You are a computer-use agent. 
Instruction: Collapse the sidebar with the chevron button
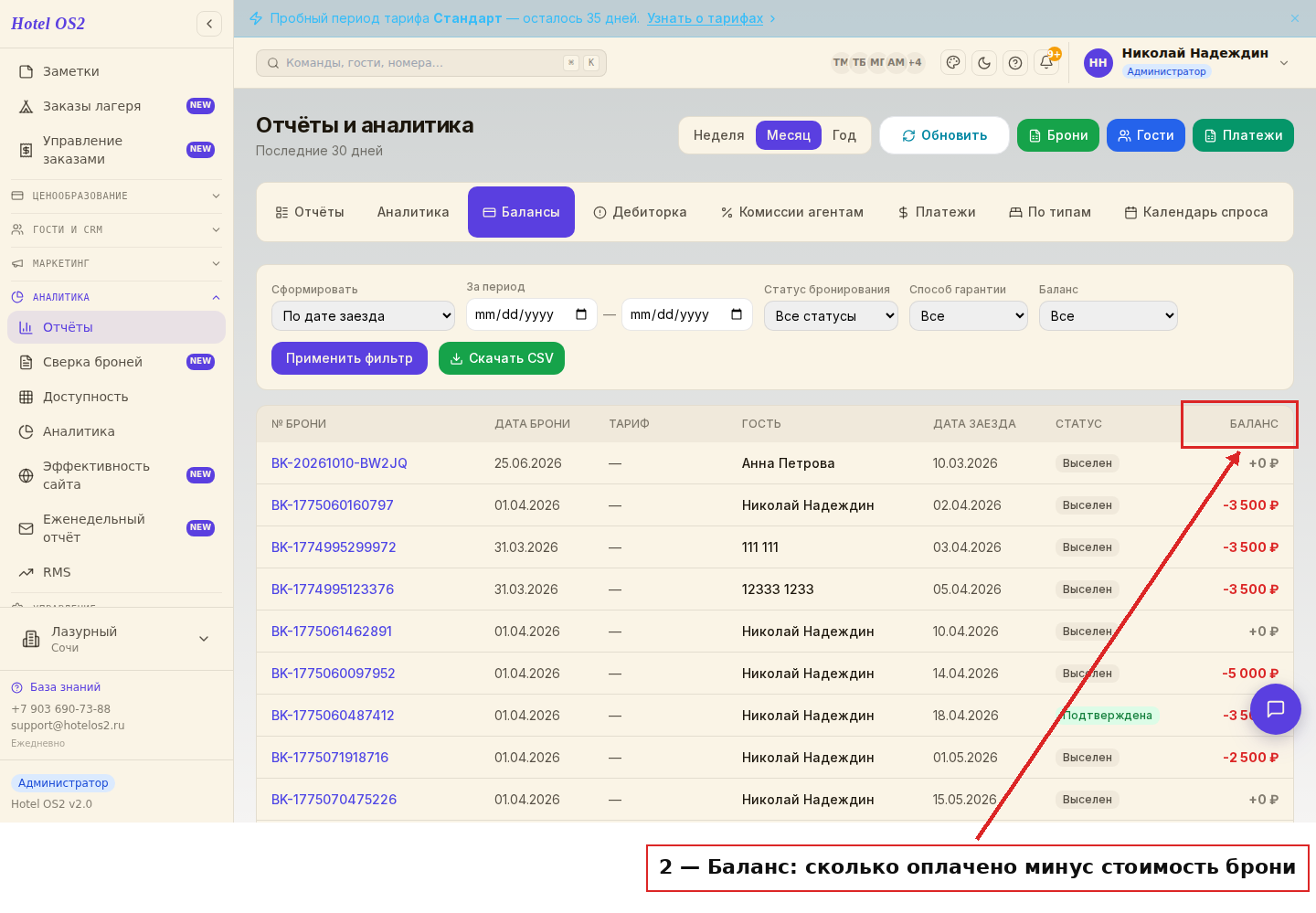pyautogui.click(x=209, y=24)
